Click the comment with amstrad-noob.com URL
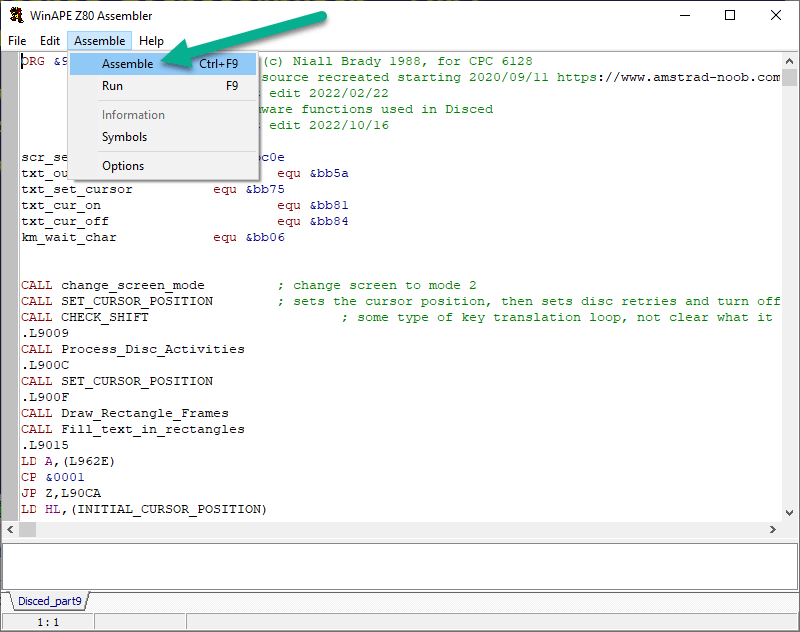 pyautogui.click(x=521, y=77)
